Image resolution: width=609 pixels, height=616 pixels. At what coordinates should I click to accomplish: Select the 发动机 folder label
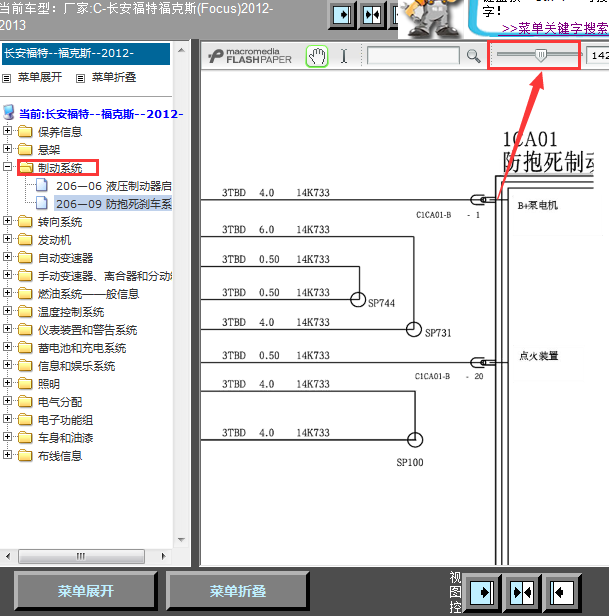[54, 240]
